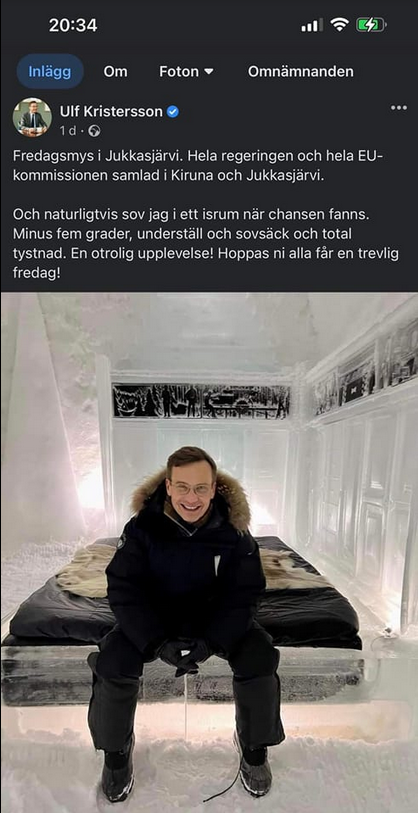Expand the Foton dropdown arrow

(209, 72)
